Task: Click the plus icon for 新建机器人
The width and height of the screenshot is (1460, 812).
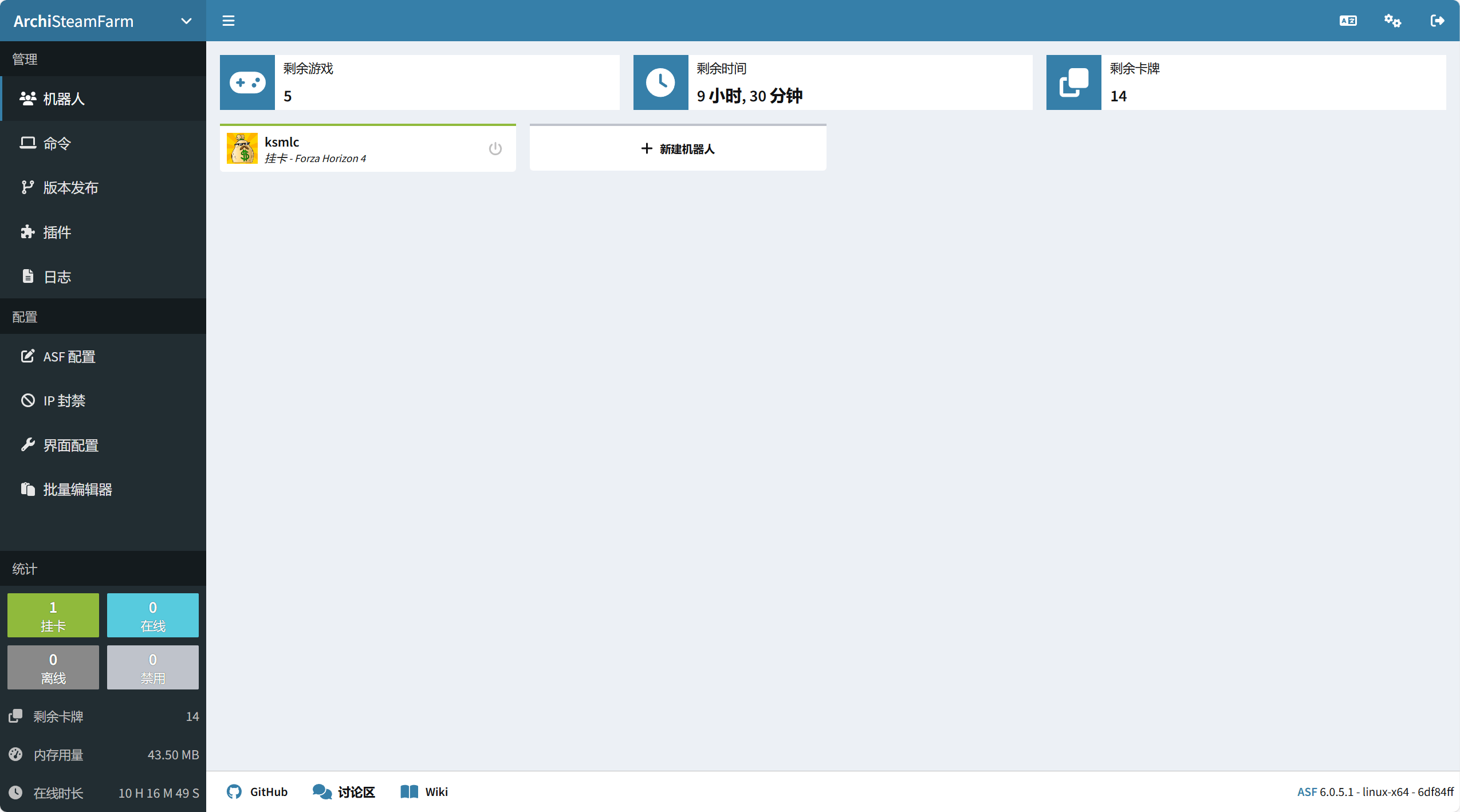Action: click(647, 148)
